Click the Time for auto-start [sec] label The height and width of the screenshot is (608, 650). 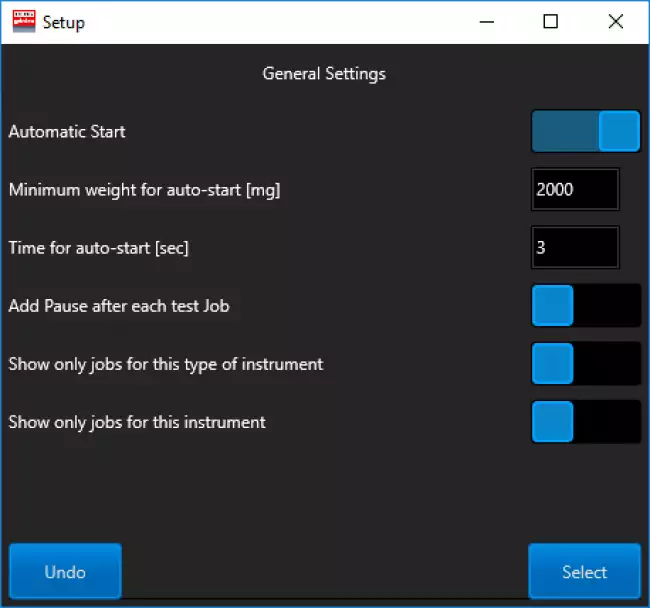click(98, 248)
